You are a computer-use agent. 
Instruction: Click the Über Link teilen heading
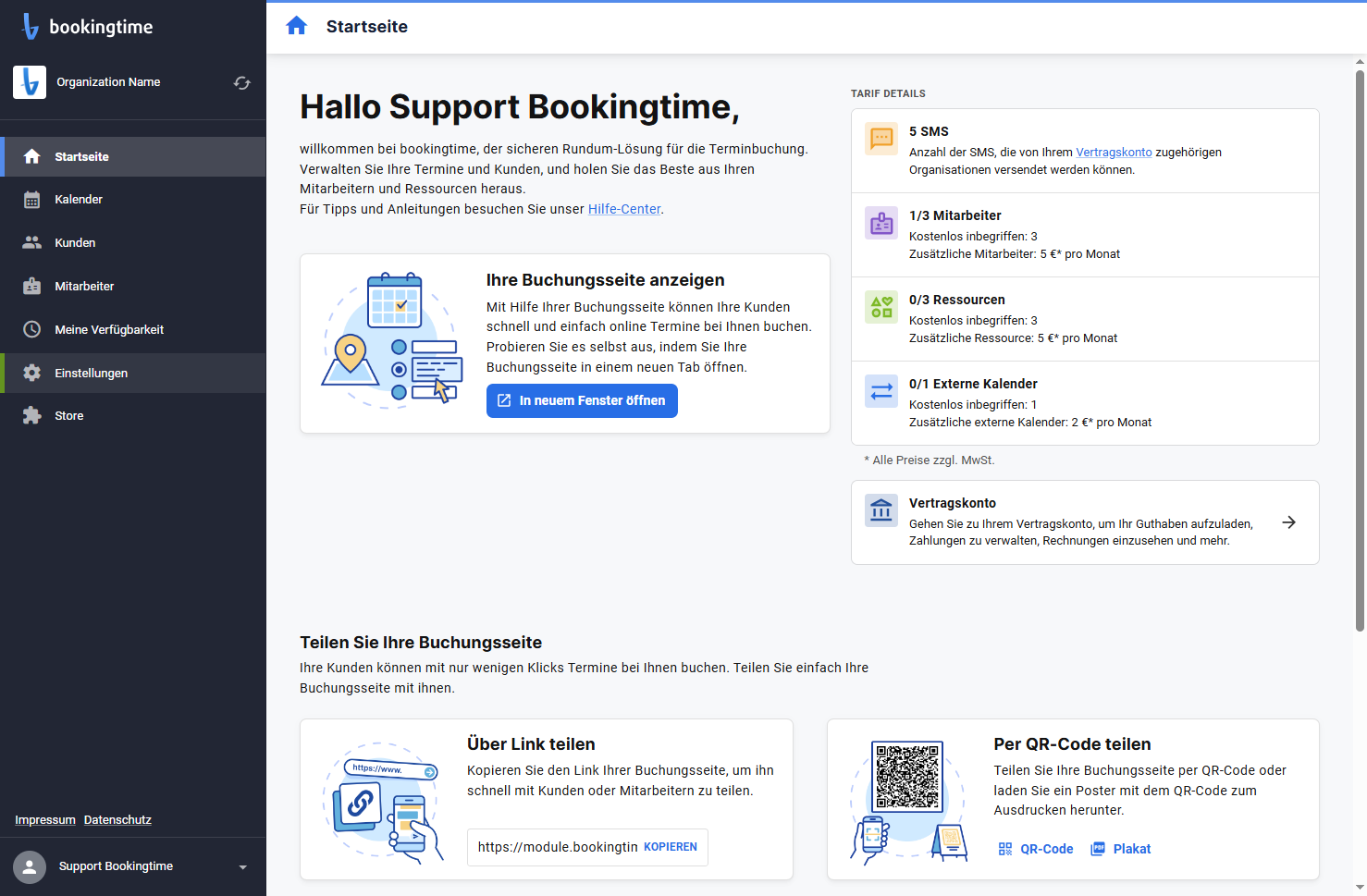pyautogui.click(x=531, y=744)
